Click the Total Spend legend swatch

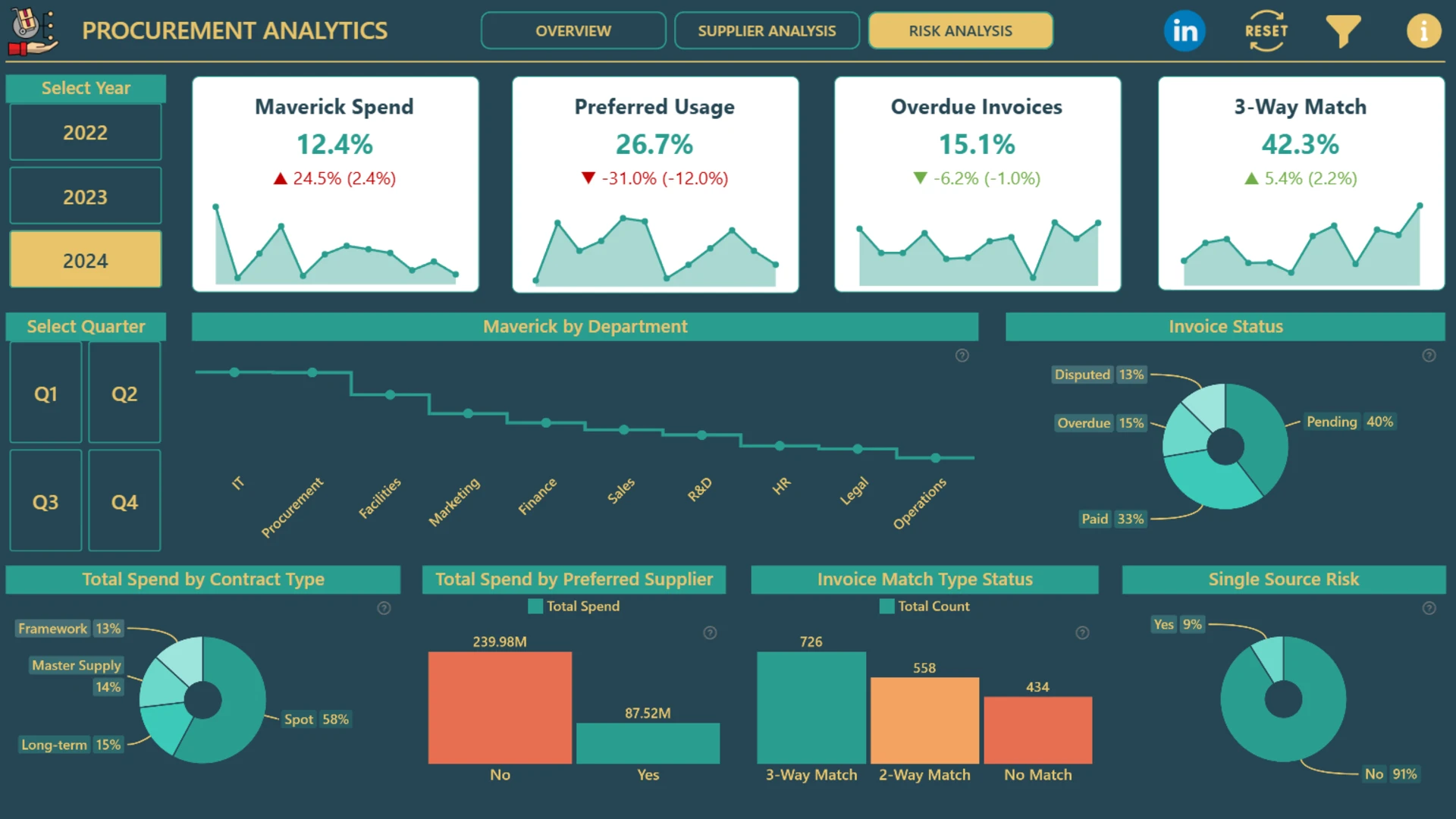[x=535, y=607]
